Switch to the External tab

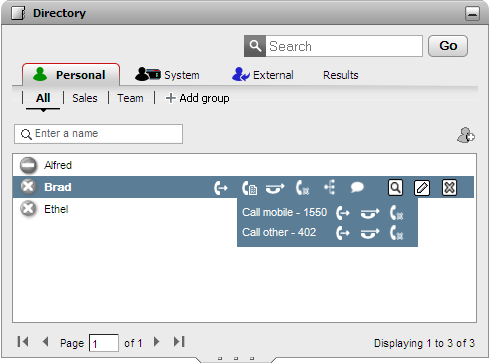[263, 75]
